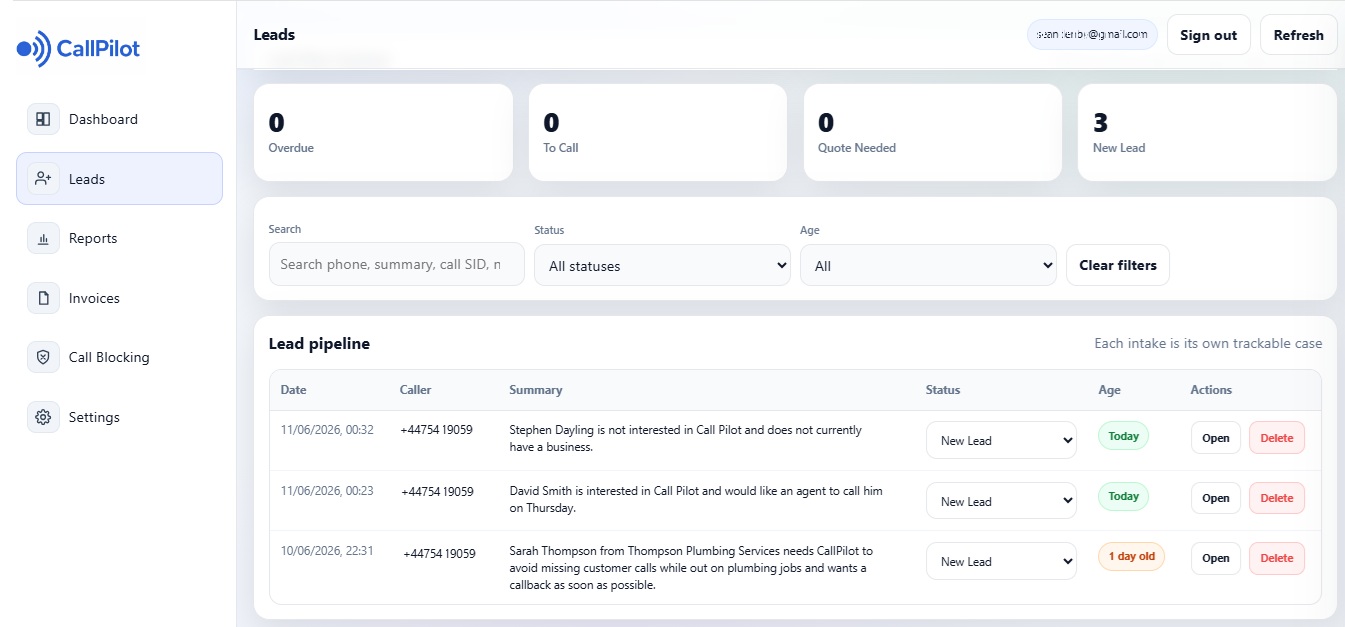
Task: Click the Caller column header
Action: pyautogui.click(x=416, y=390)
